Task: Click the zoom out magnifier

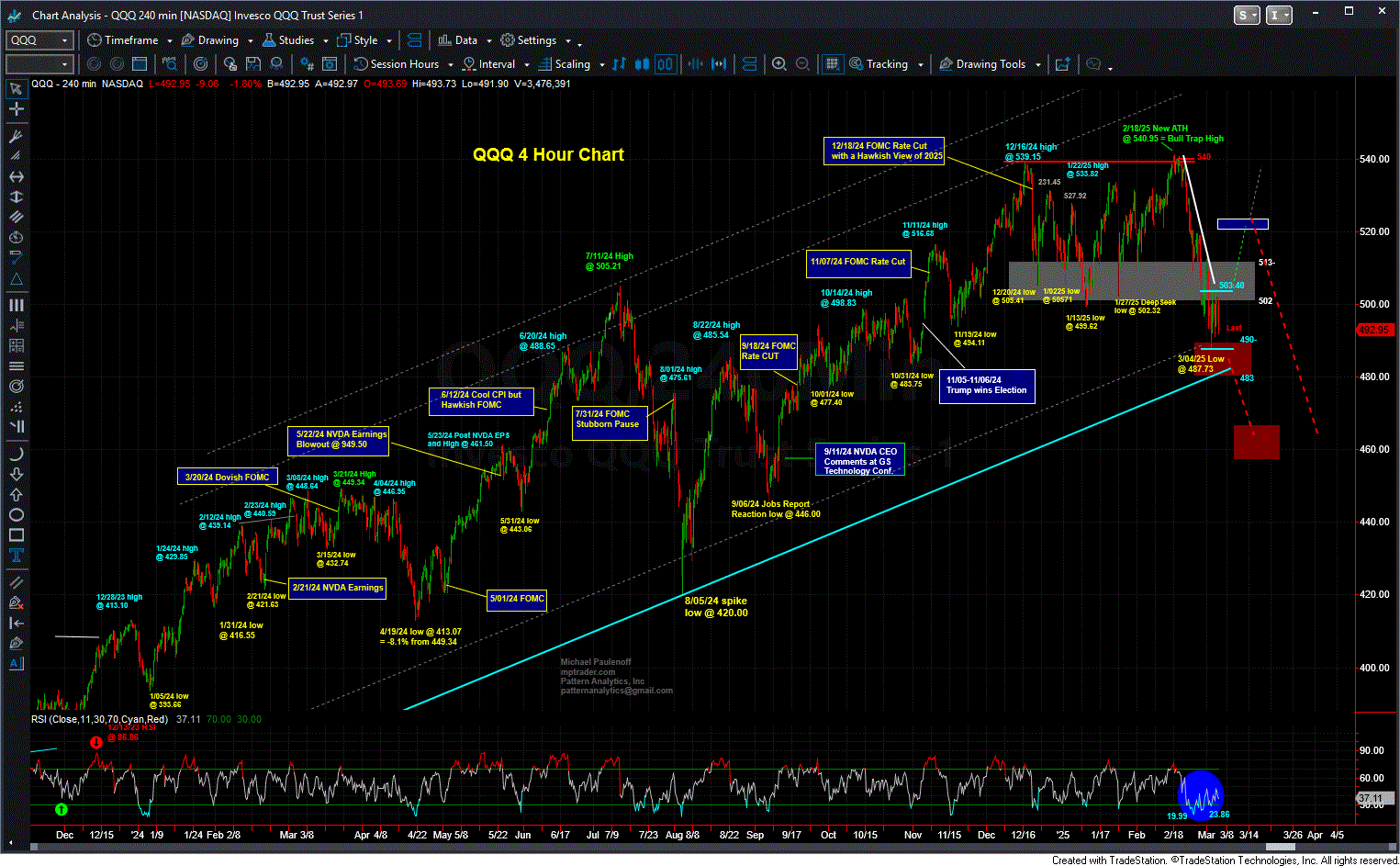Action: 802,64
